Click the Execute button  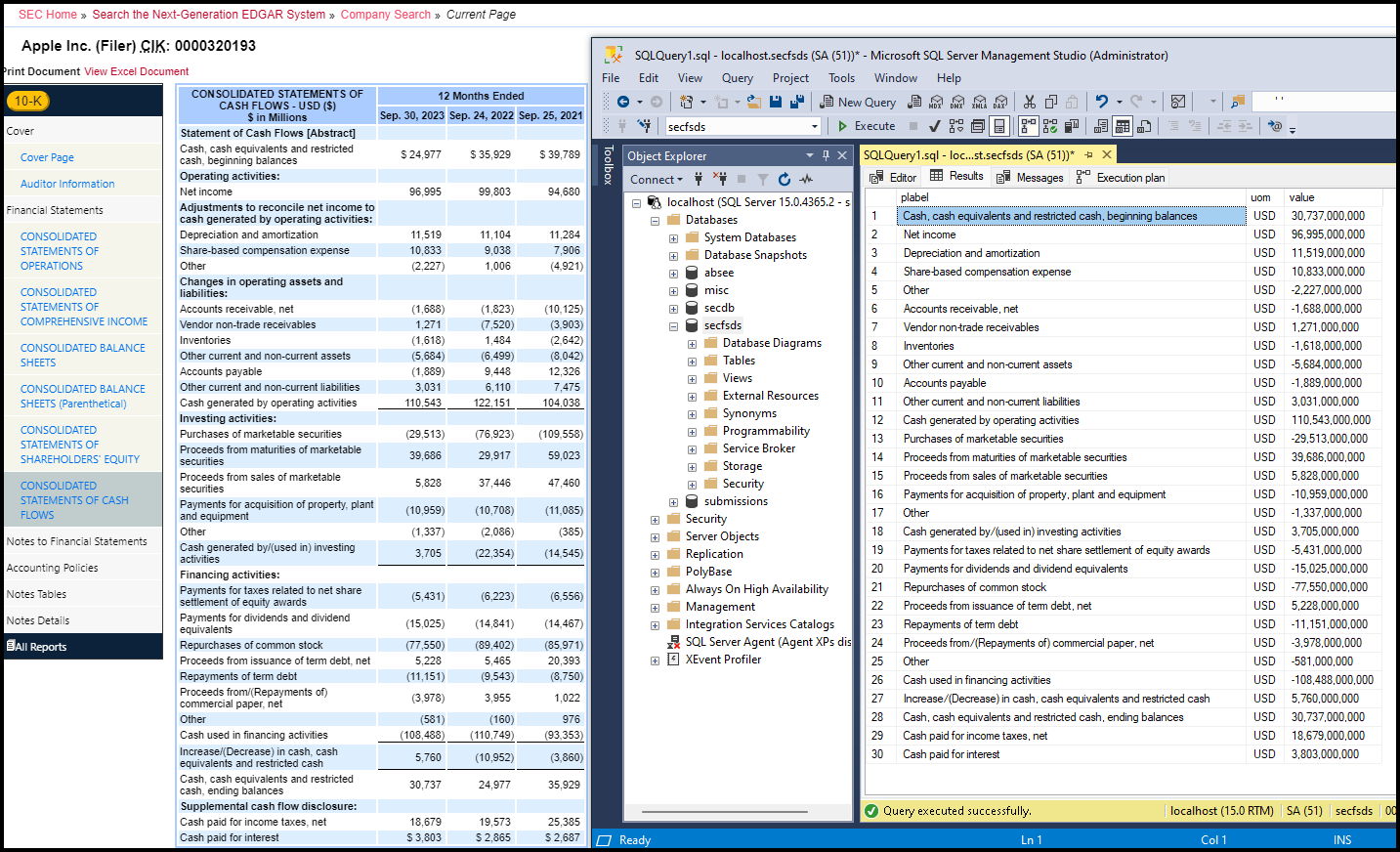(866, 126)
